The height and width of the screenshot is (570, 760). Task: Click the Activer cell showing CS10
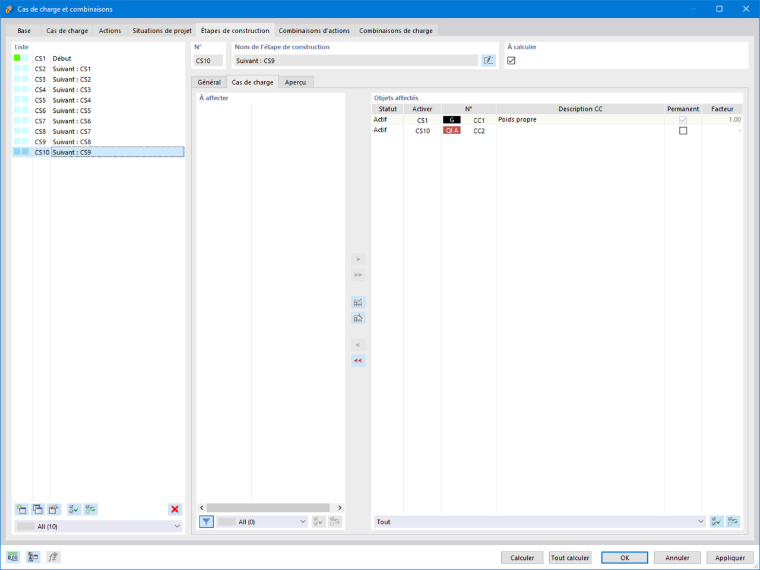pyautogui.click(x=422, y=131)
